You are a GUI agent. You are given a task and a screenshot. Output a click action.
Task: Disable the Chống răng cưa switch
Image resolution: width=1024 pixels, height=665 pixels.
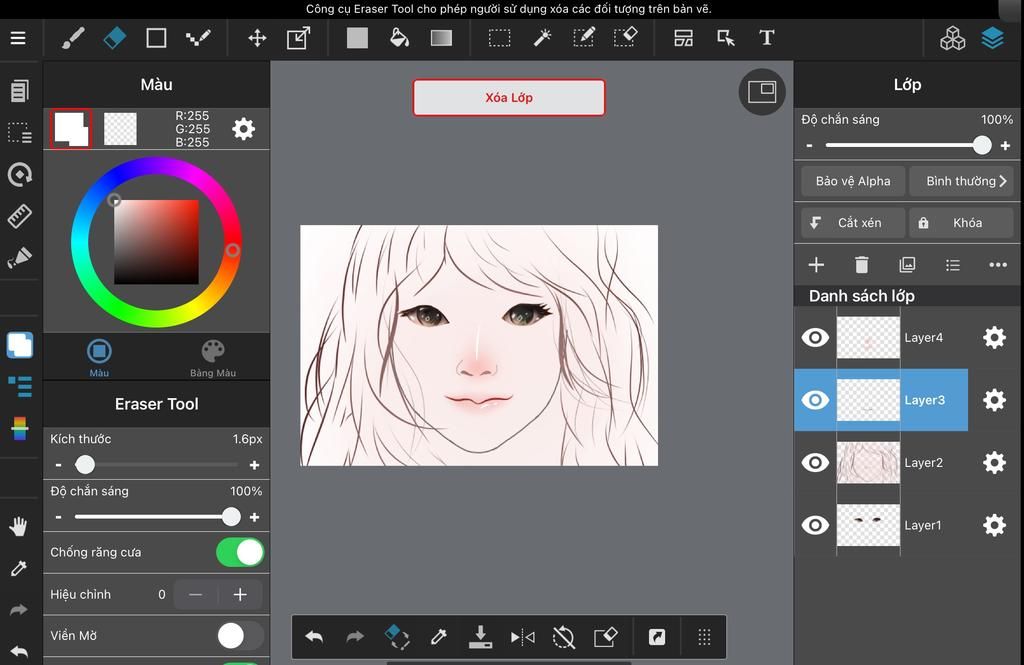[x=240, y=553]
